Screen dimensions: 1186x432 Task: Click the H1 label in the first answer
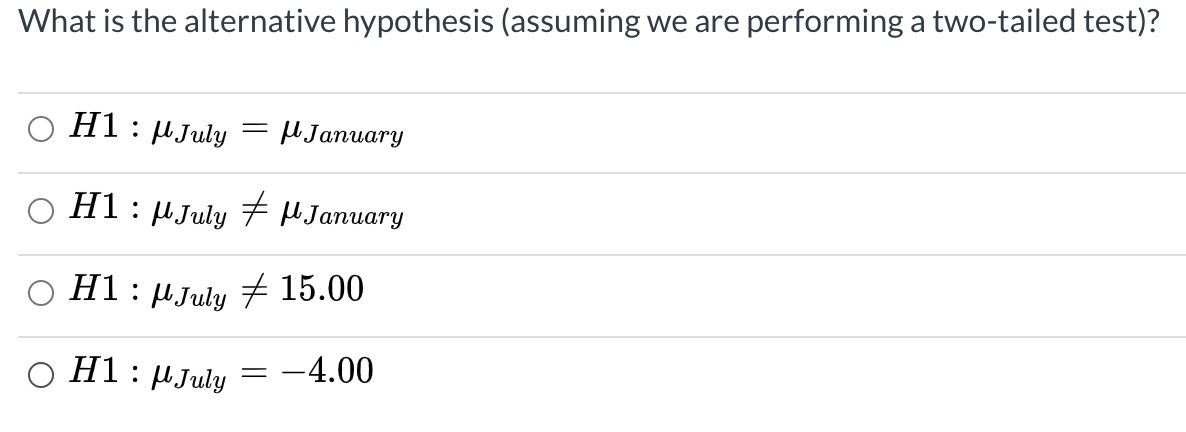coord(94,128)
